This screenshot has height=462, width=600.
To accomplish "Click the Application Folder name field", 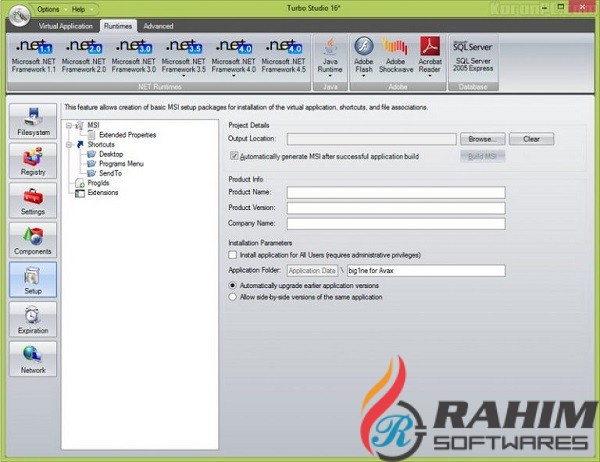I will click(x=426, y=270).
